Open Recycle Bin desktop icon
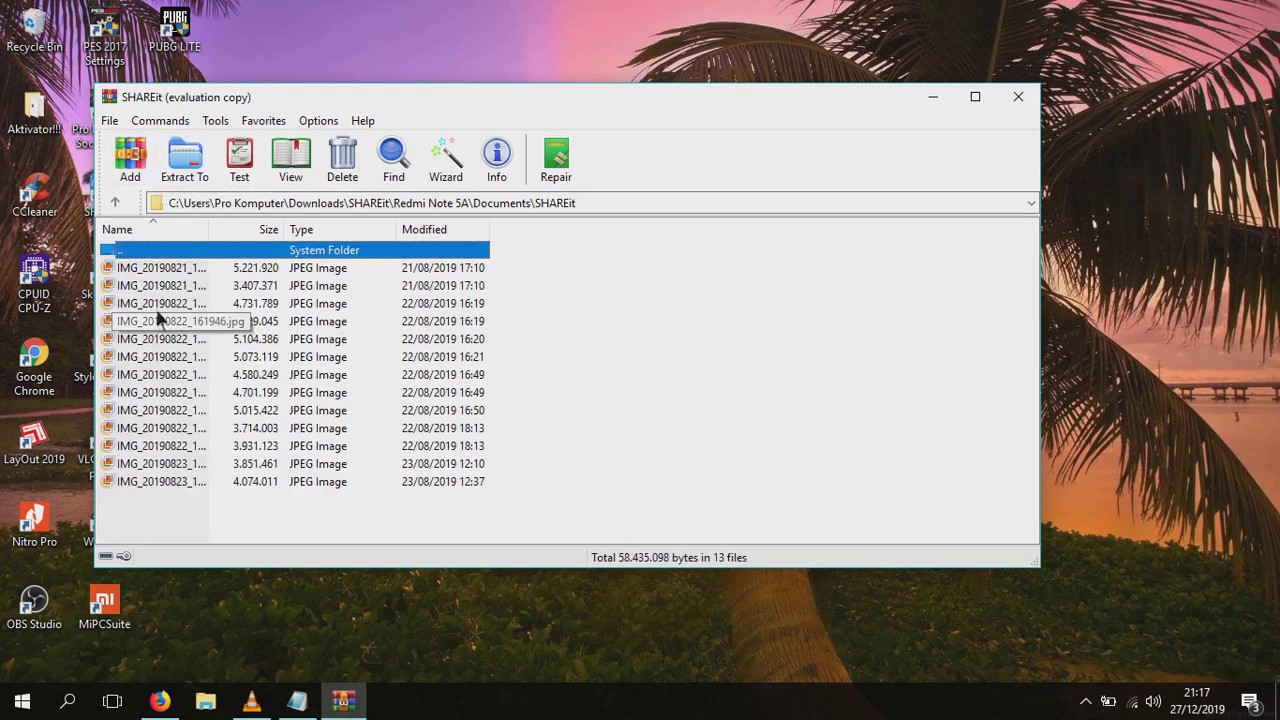Screen dimensions: 1280x720 [x=34, y=30]
